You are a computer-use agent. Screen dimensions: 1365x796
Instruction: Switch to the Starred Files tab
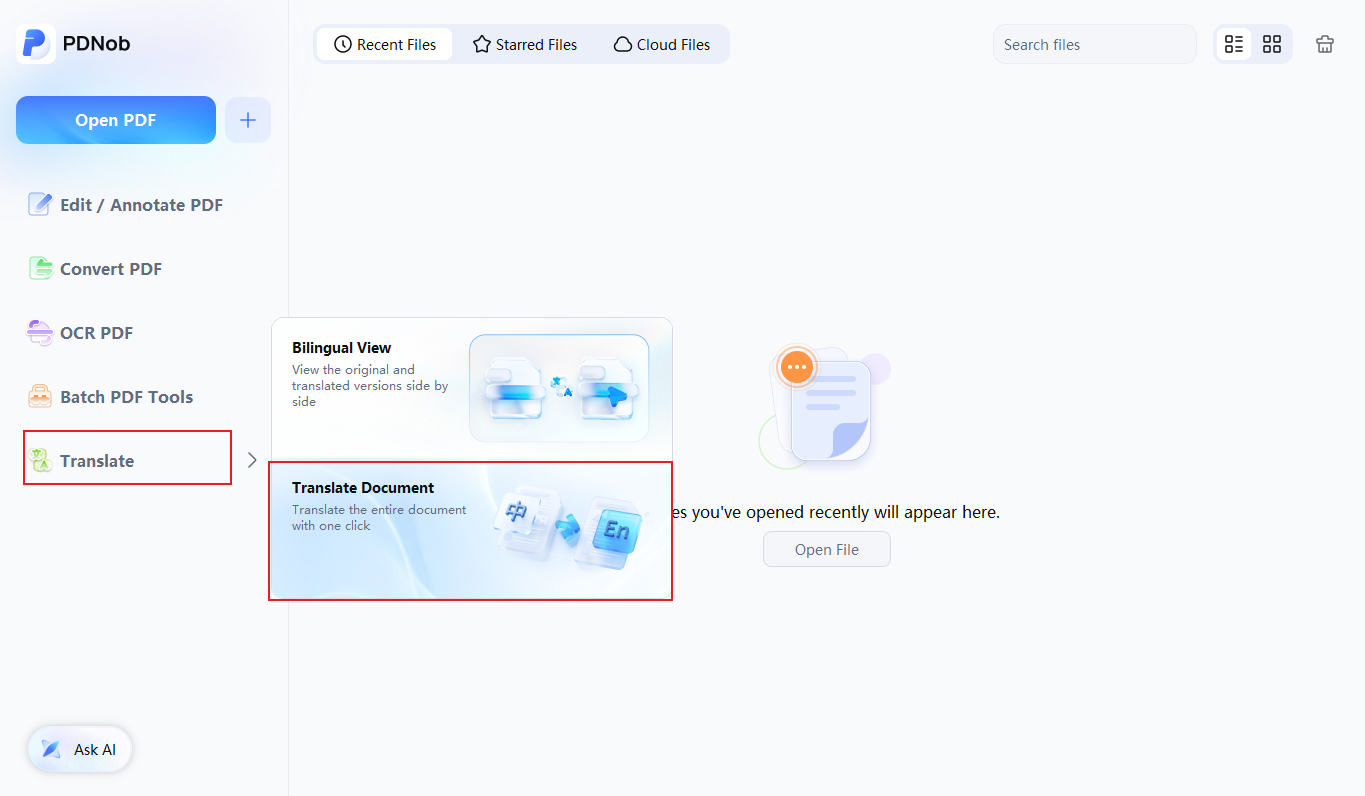[x=525, y=45]
